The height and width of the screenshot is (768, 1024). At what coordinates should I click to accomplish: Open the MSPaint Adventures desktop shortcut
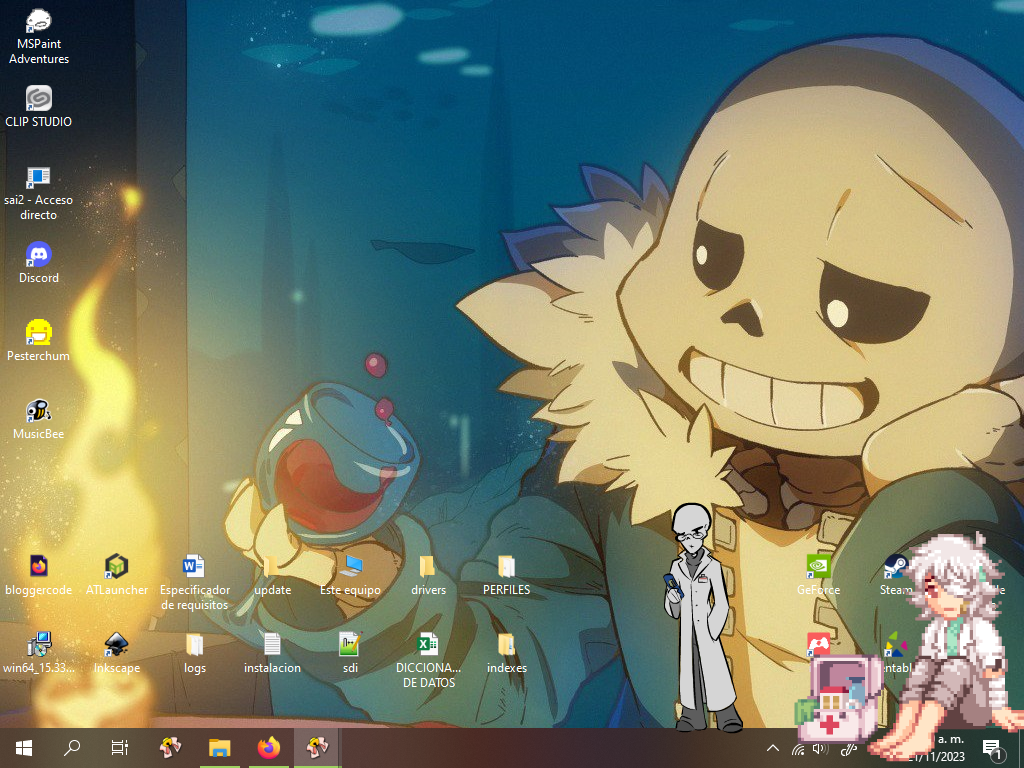39,22
